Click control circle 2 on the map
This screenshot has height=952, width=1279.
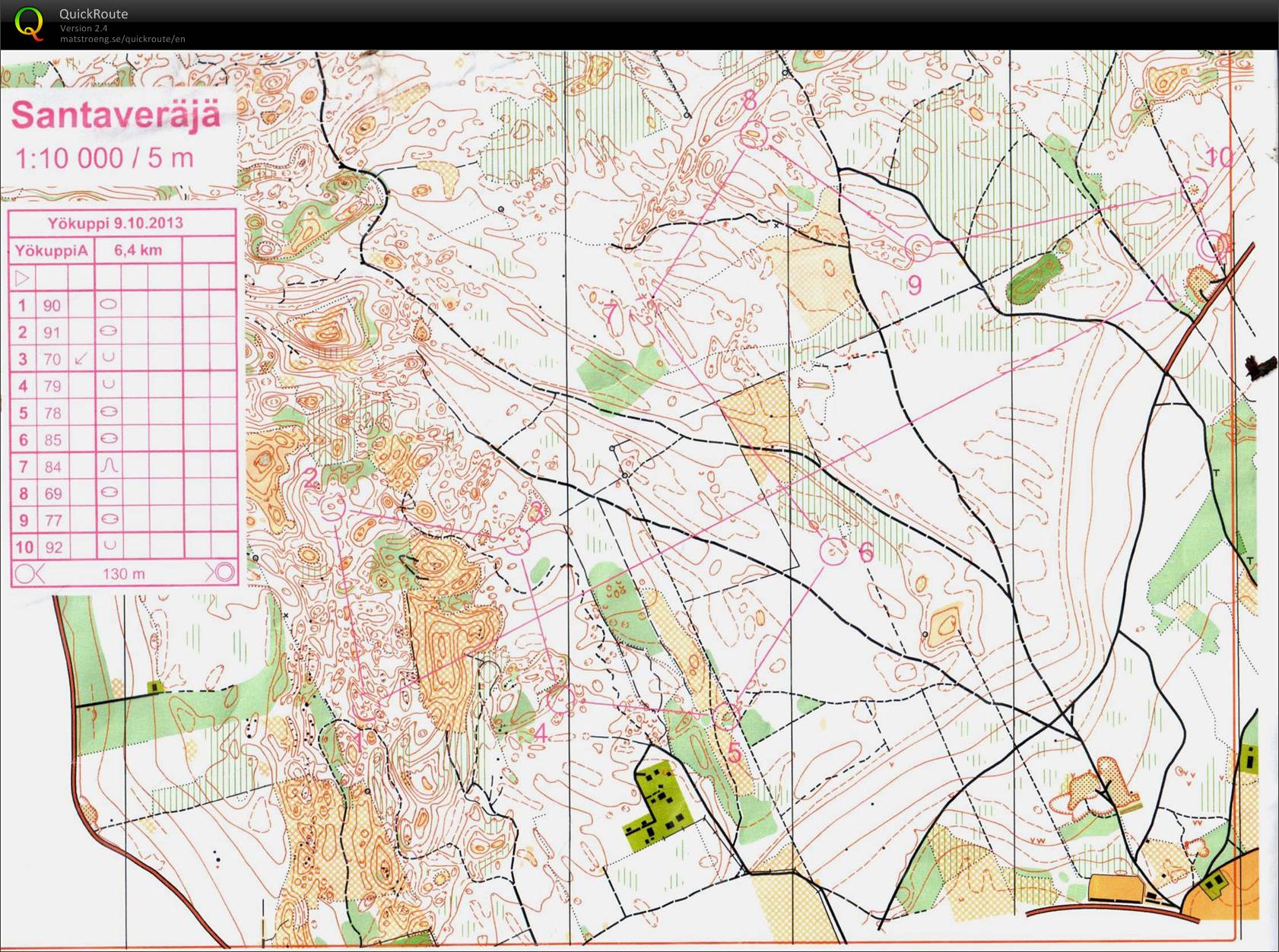[x=333, y=507]
